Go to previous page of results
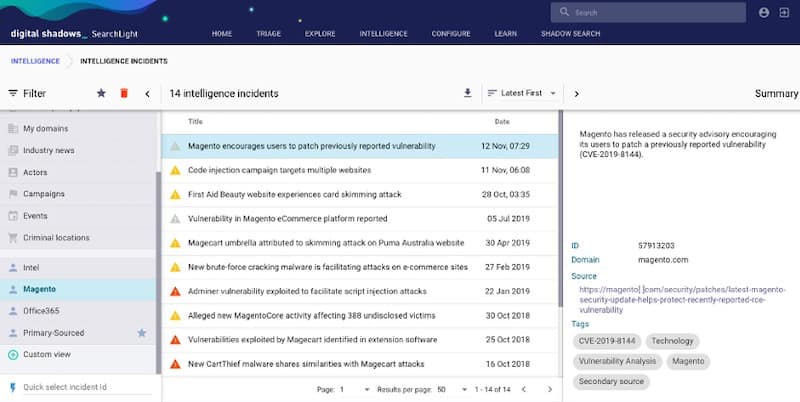Screen dimensions: 800x402 (x=524, y=389)
